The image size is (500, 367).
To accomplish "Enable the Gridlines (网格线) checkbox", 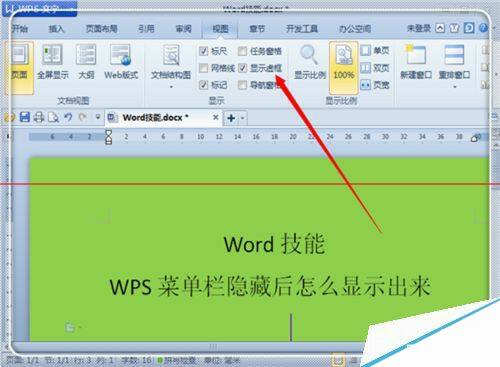I will point(203,68).
